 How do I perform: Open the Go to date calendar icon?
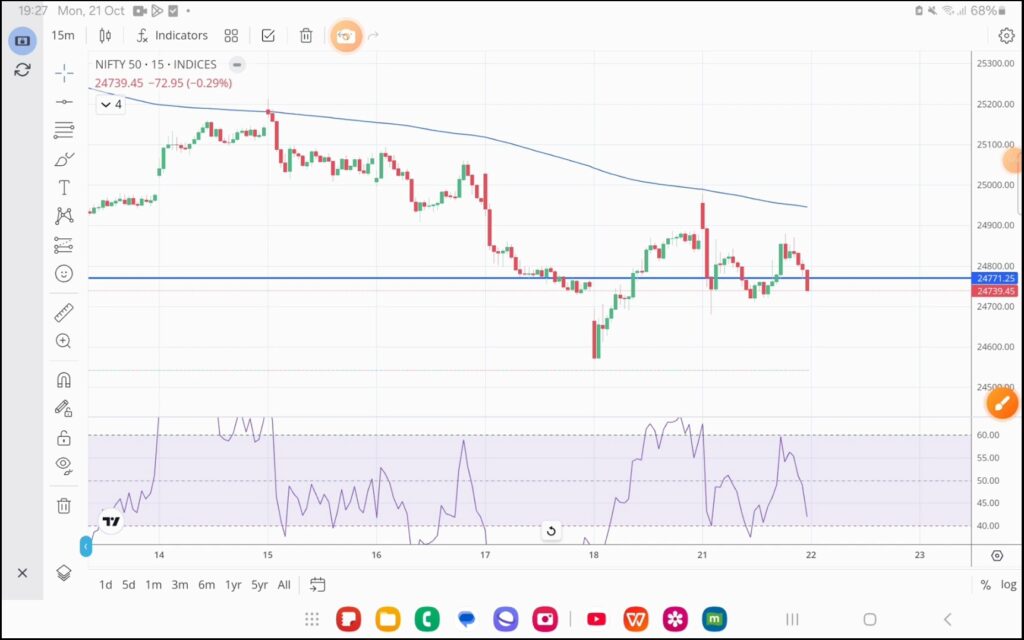317,584
